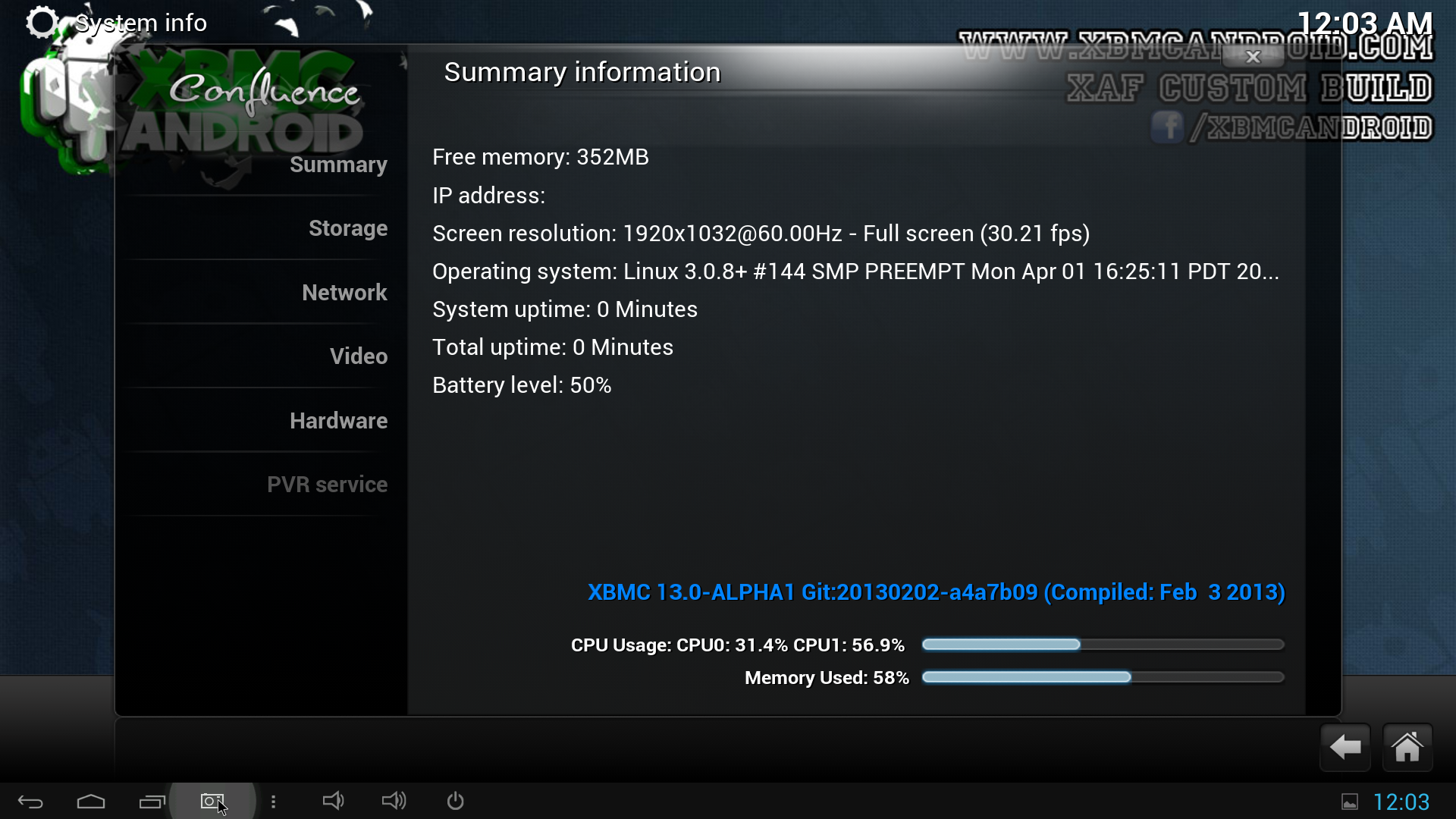
Task: Click the XBMC back arrow button
Action: 1345,748
